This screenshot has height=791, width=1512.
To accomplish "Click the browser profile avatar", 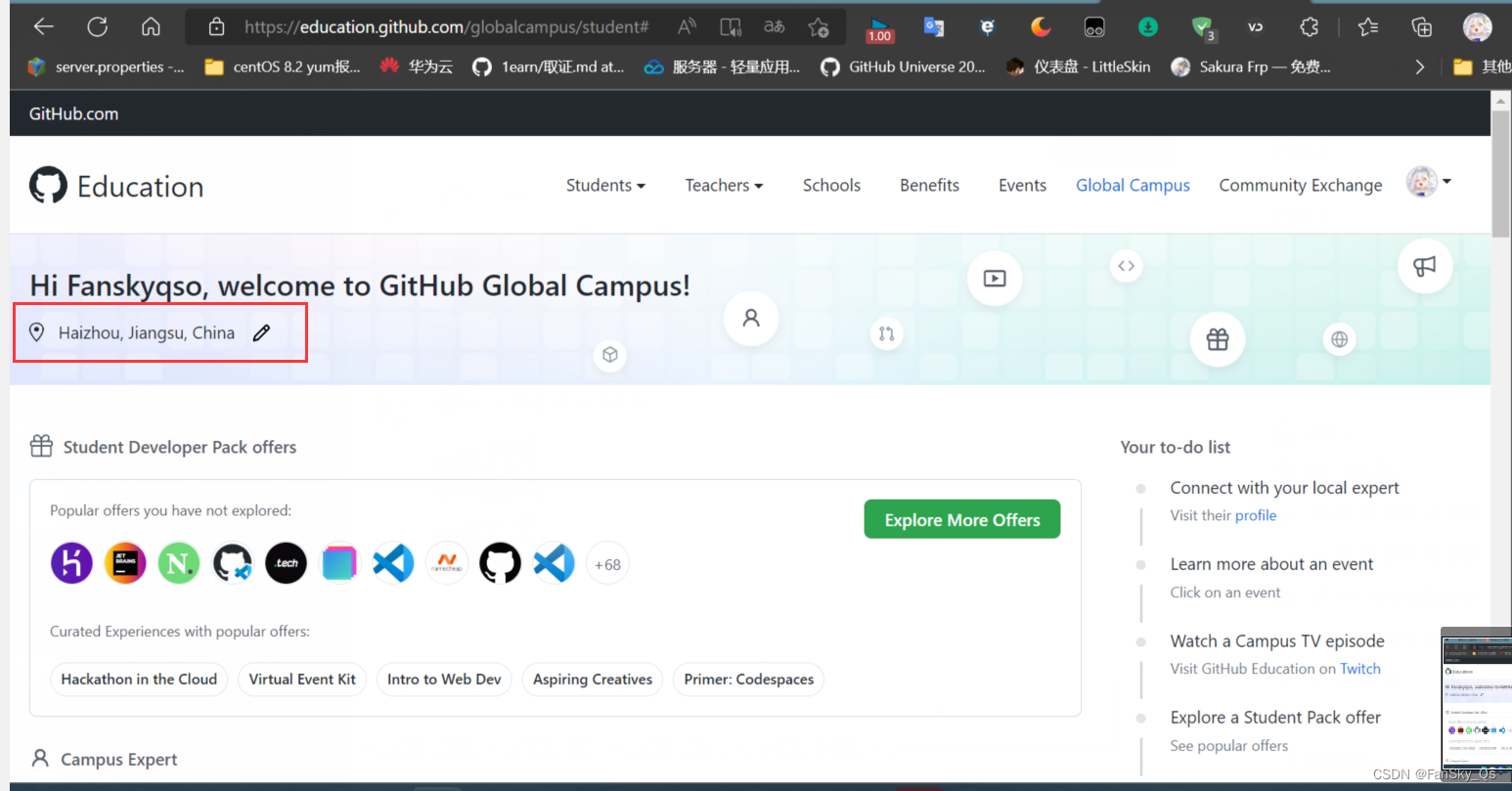I will pos(1477,27).
